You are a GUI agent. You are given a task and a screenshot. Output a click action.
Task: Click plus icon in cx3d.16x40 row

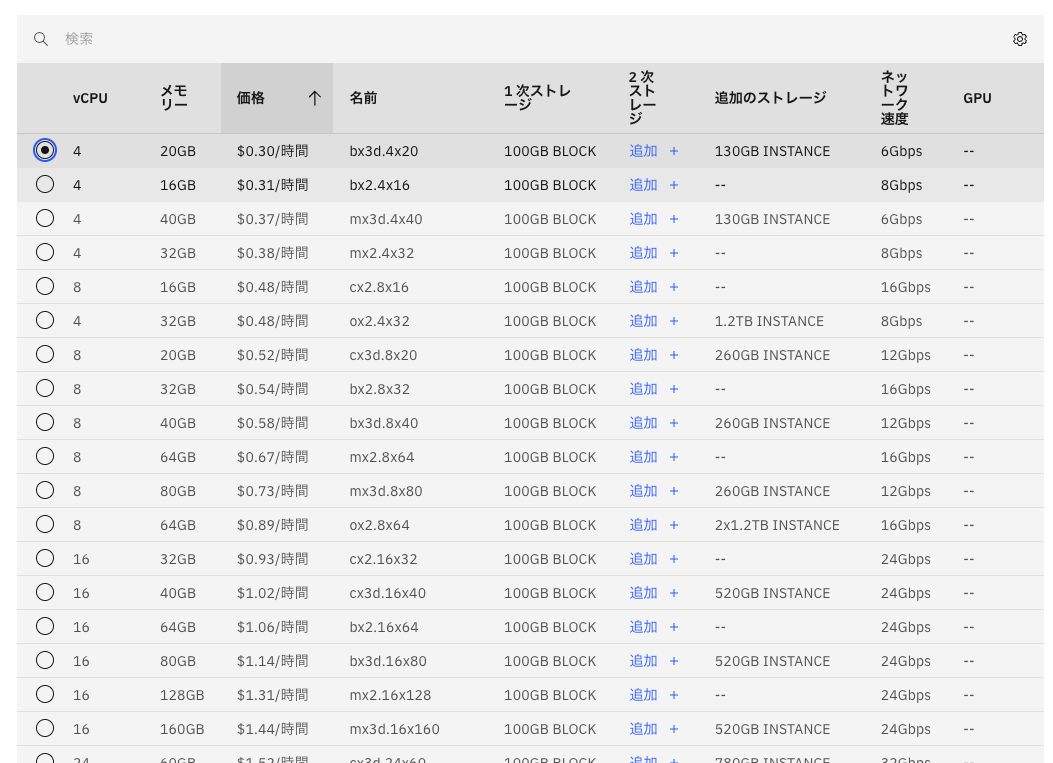(674, 593)
